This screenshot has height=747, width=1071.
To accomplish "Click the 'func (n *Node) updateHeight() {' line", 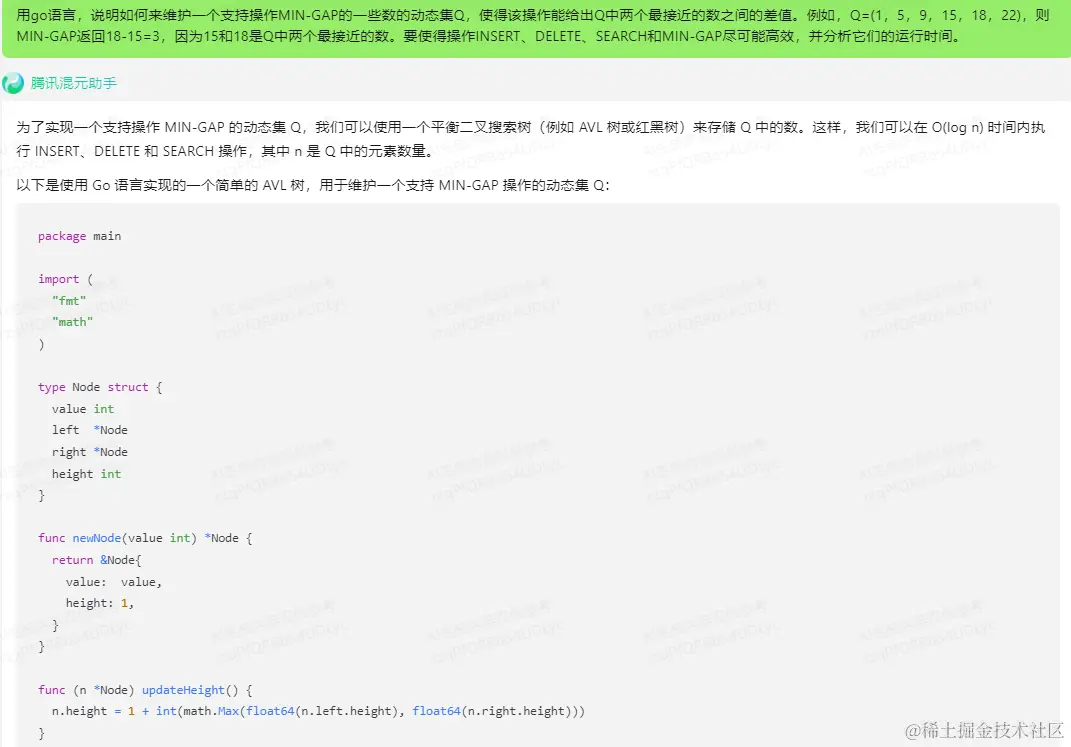I will pos(145,690).
